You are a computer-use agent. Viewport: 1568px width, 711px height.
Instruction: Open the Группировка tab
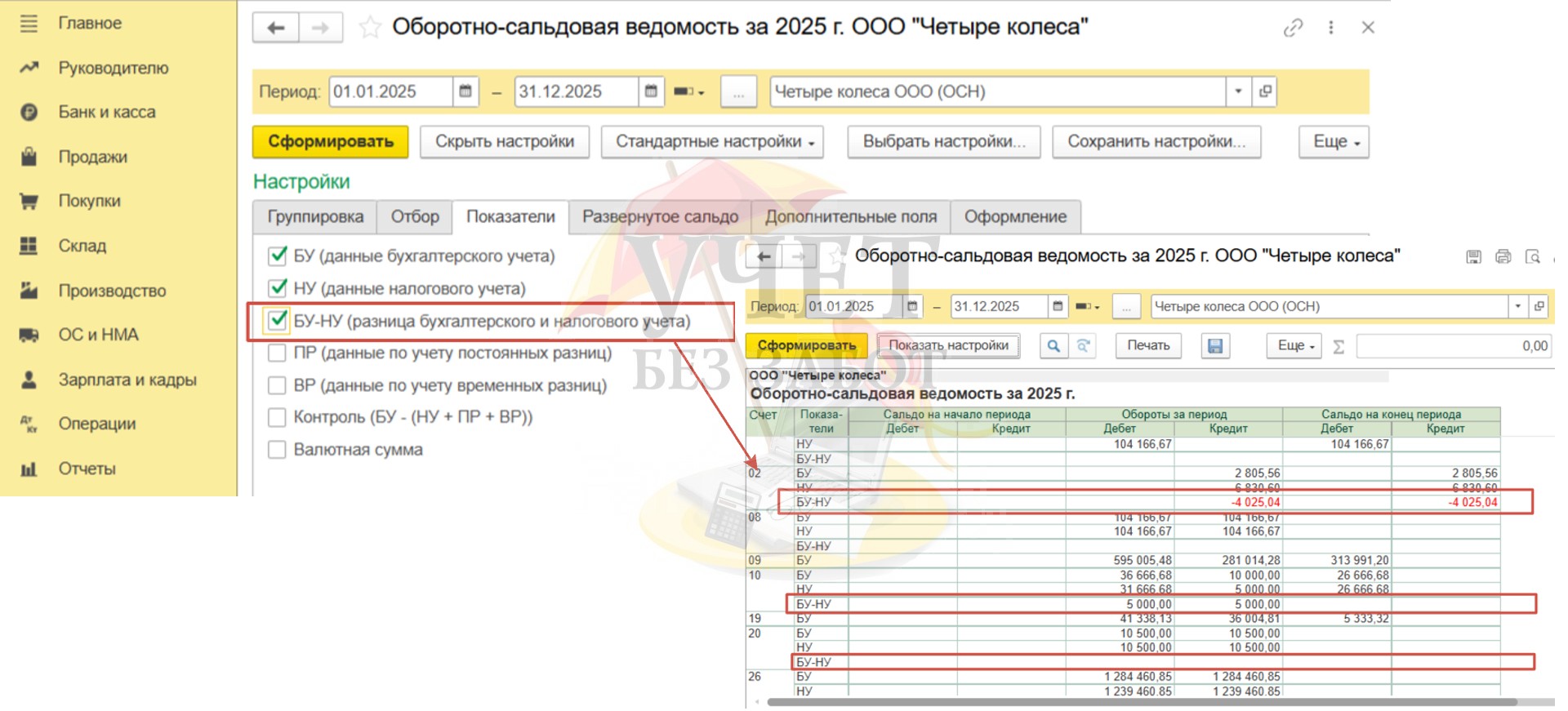click(x=314, y=217)
